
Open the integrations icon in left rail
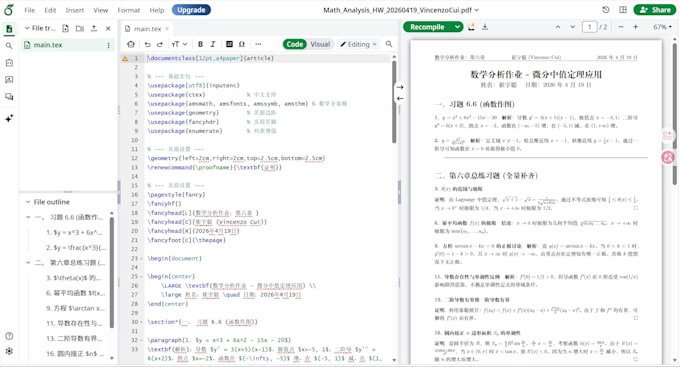[x=9, y=63]
